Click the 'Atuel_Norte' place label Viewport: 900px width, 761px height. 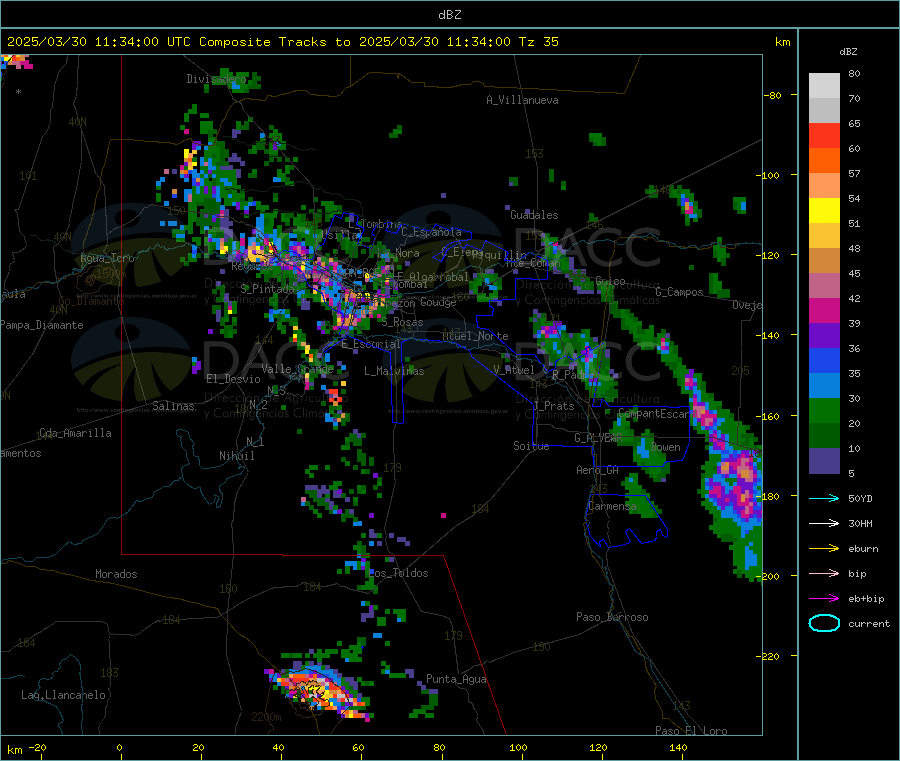[x=475, y=336]
